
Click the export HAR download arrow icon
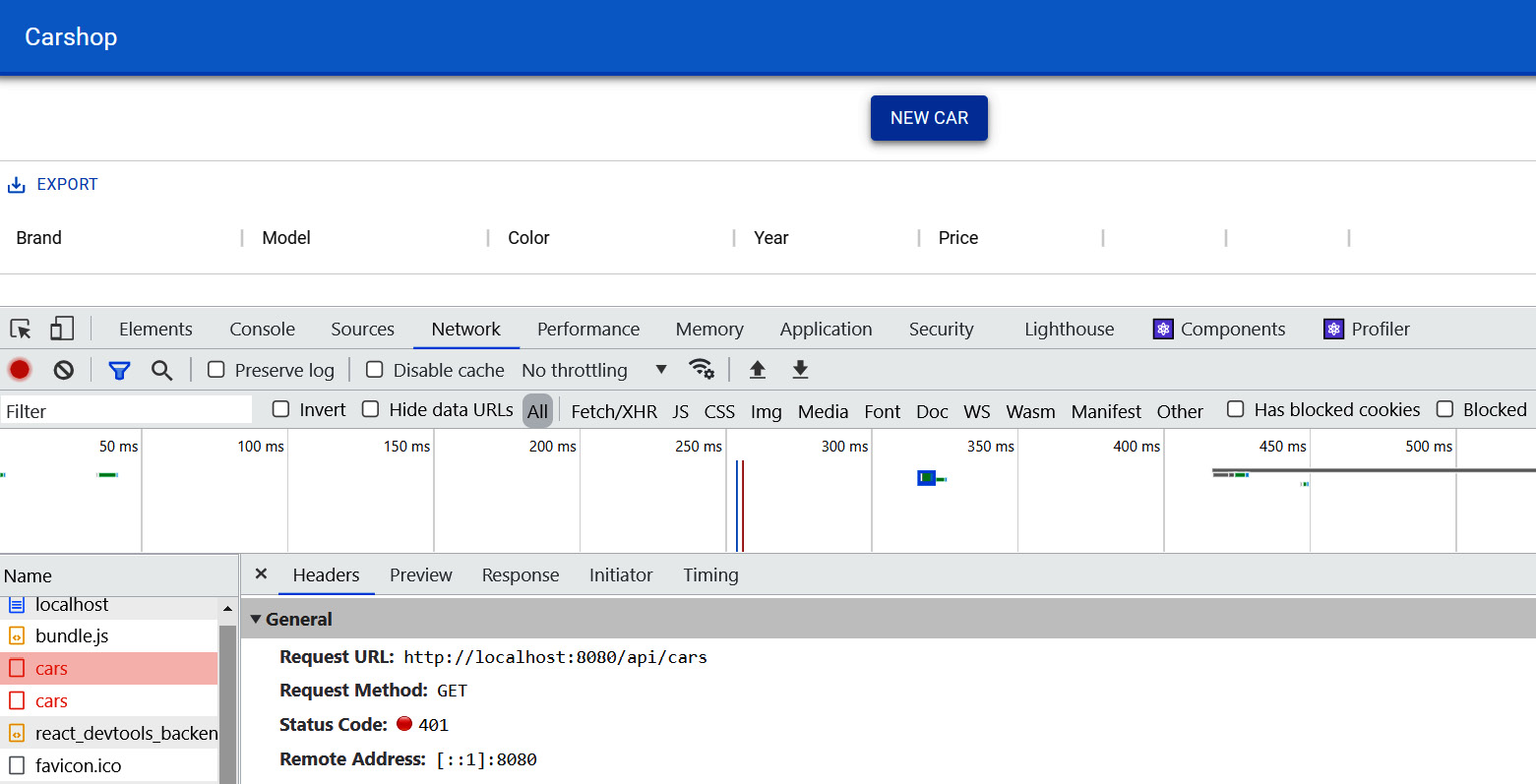pos(800,369)
